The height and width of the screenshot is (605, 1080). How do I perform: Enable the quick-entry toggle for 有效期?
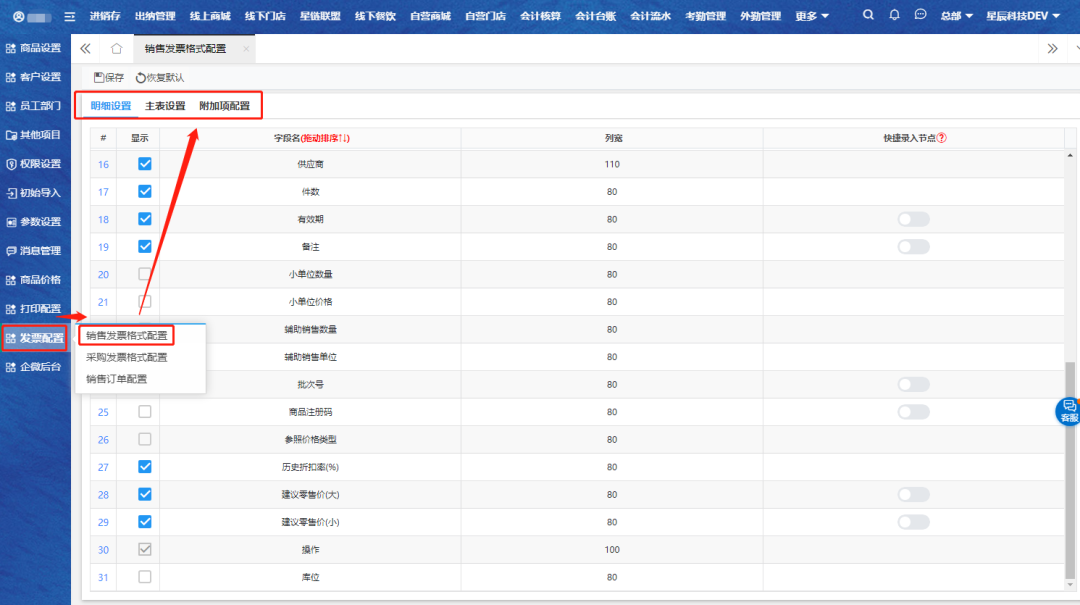(913, 219)
